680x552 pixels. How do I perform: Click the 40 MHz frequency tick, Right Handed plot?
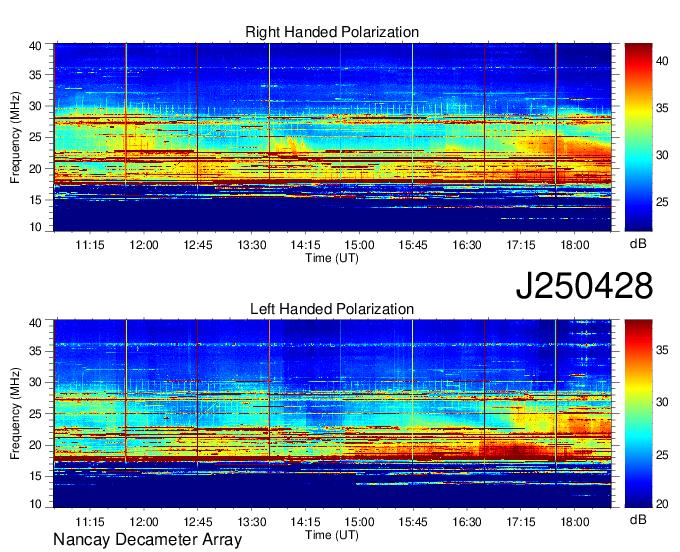(x=36, y=46)
